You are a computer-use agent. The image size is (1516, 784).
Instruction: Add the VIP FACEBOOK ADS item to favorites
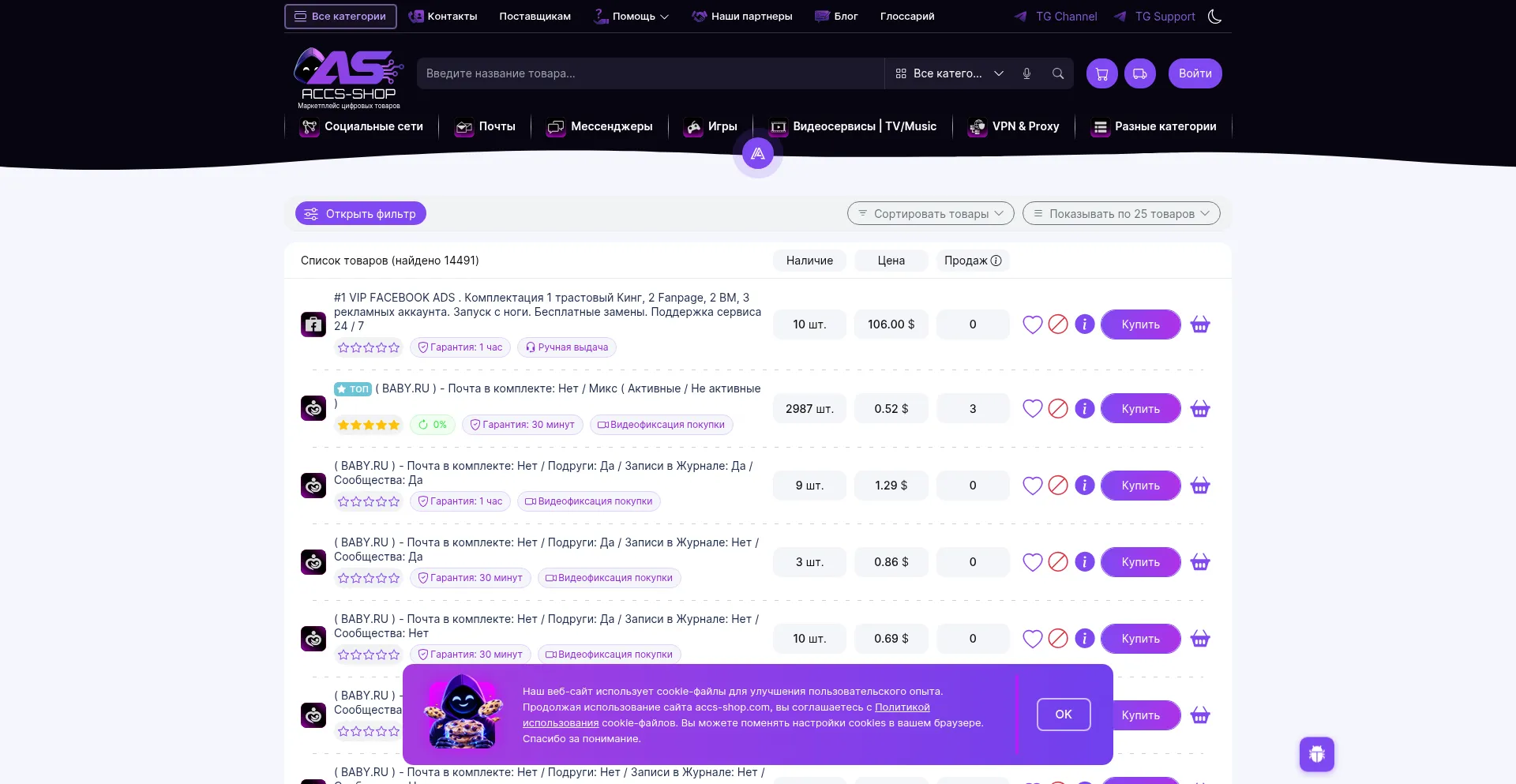1033,324
